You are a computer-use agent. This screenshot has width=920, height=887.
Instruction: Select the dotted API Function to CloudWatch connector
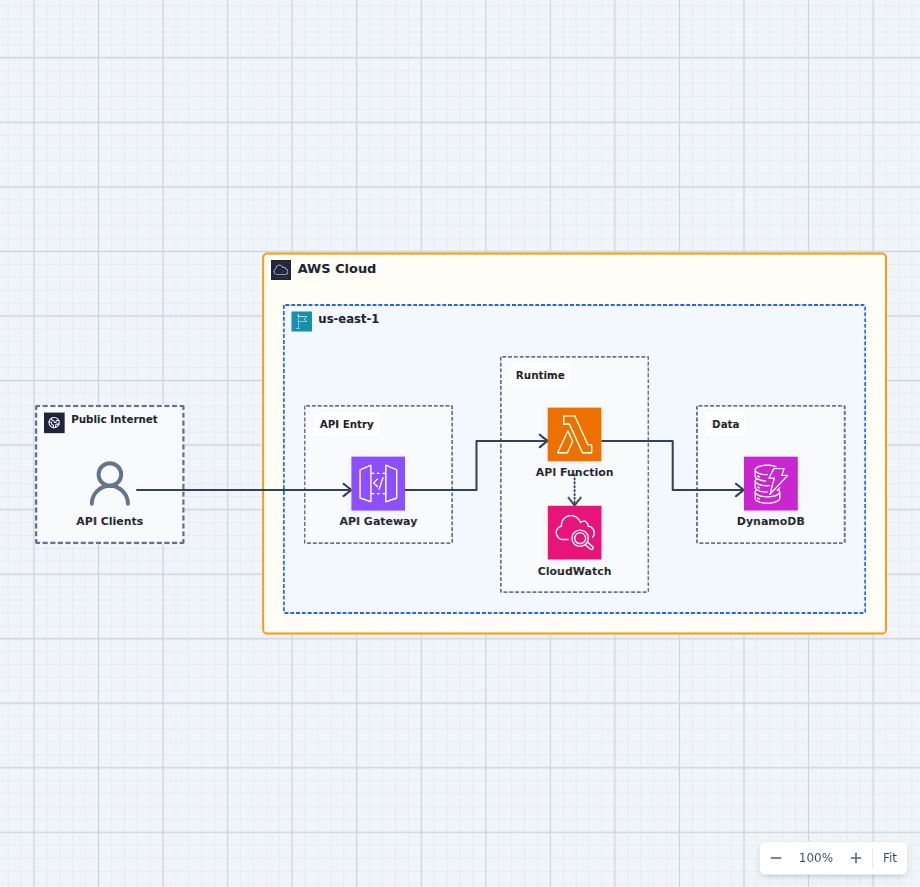[x=574, y=492]
